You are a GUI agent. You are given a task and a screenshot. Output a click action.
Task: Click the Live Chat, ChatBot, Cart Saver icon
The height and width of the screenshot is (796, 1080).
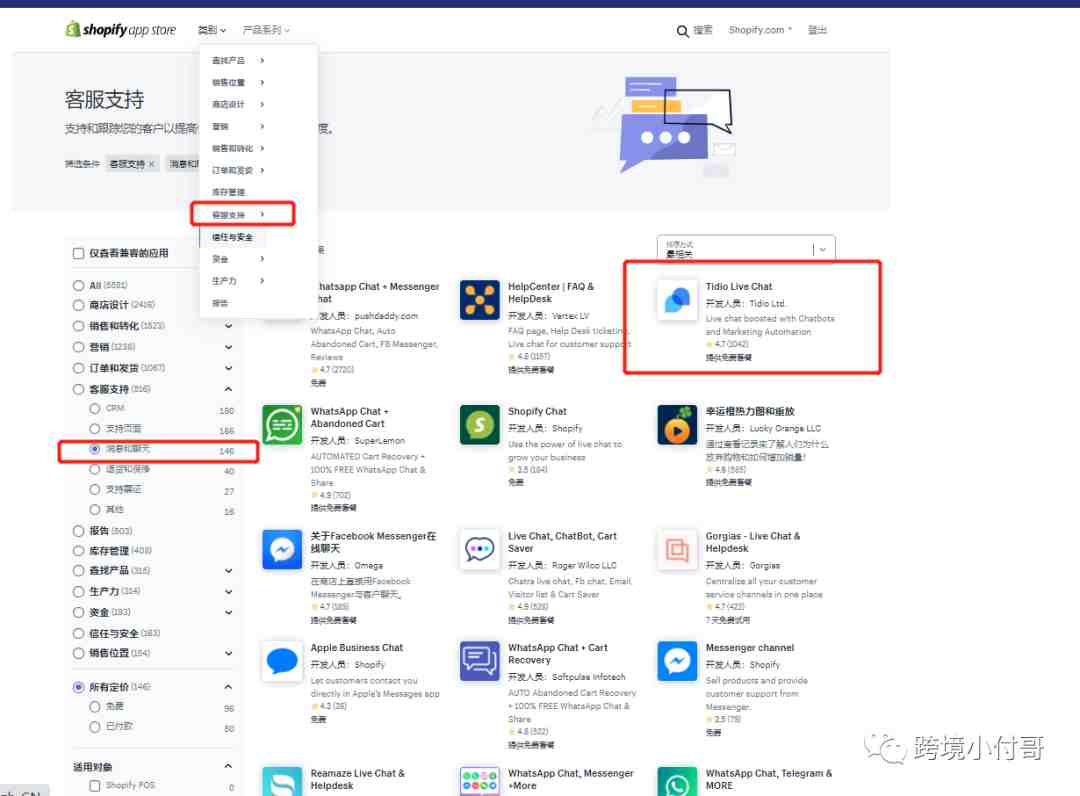[480, 549]
